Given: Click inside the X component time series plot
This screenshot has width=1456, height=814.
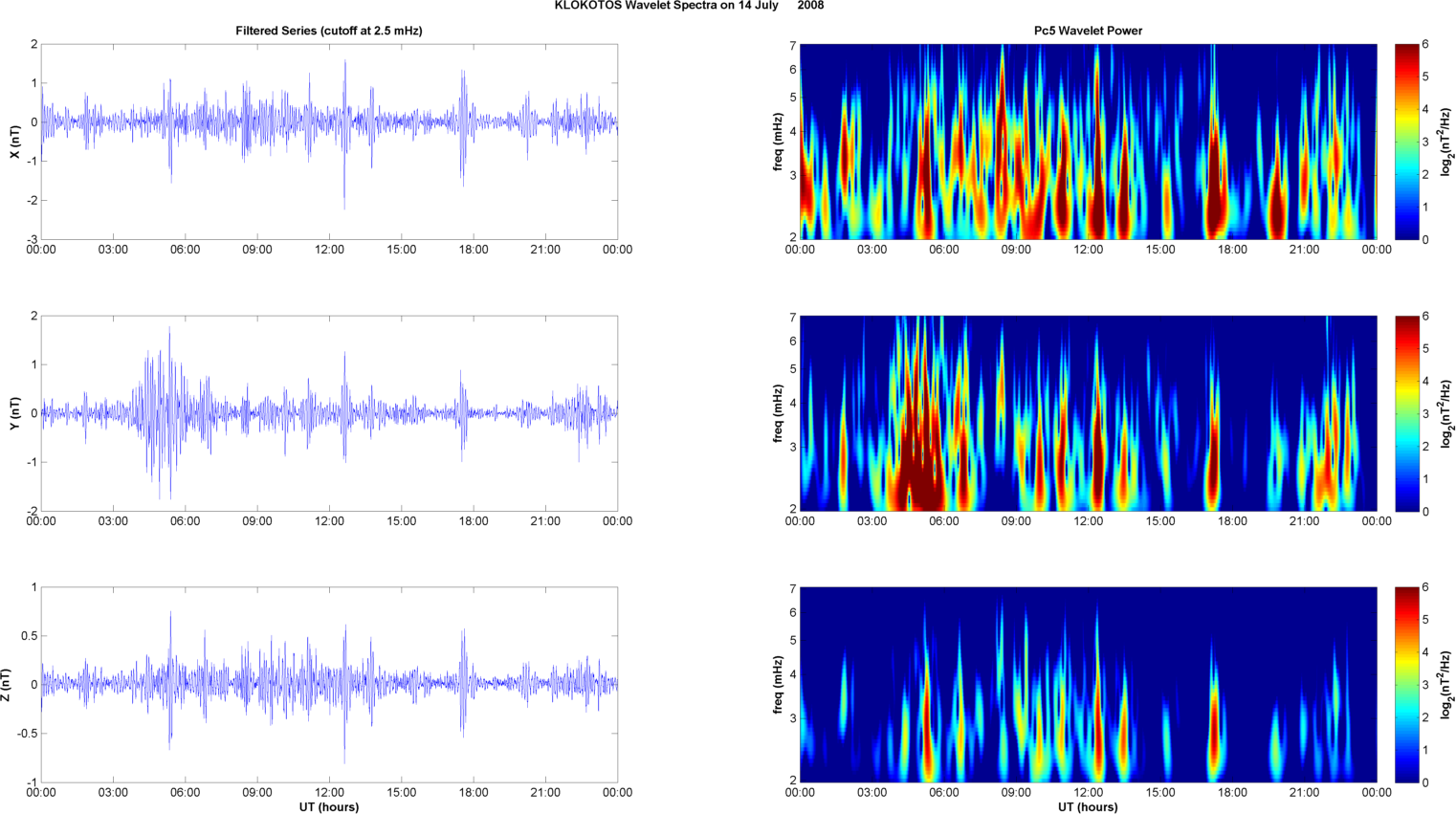Looking at the screenshot, I should [x=329, y=142].
